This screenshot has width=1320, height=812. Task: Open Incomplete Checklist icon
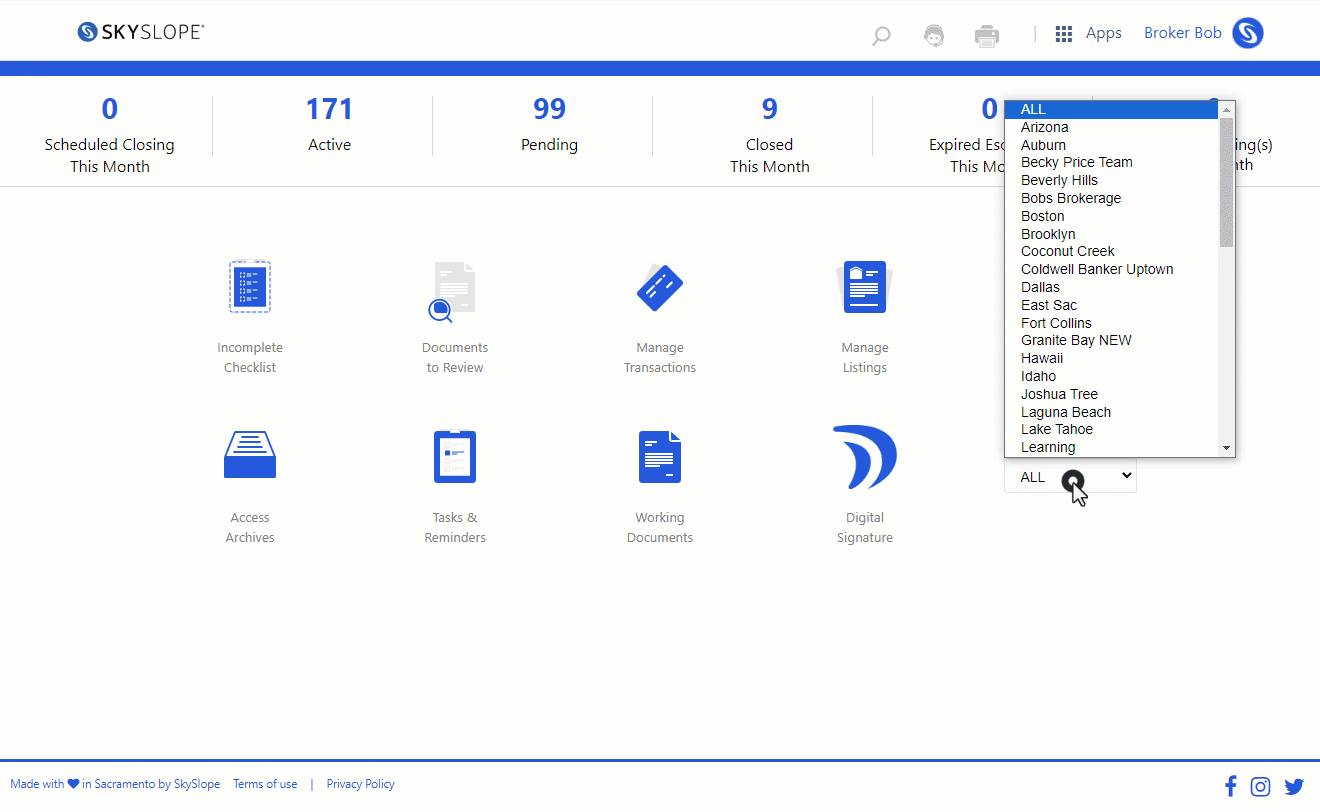250,287
